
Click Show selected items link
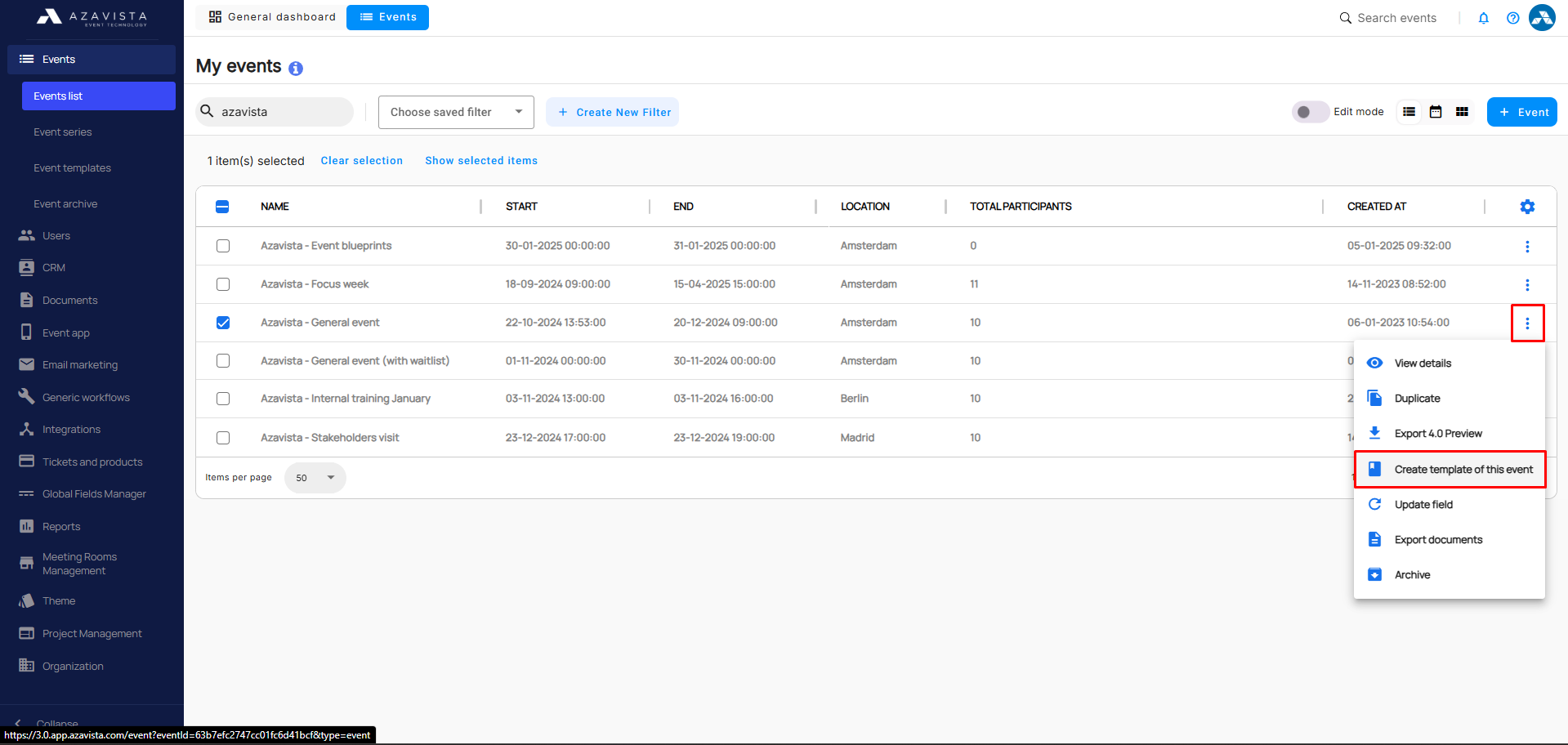pos(481,161)
